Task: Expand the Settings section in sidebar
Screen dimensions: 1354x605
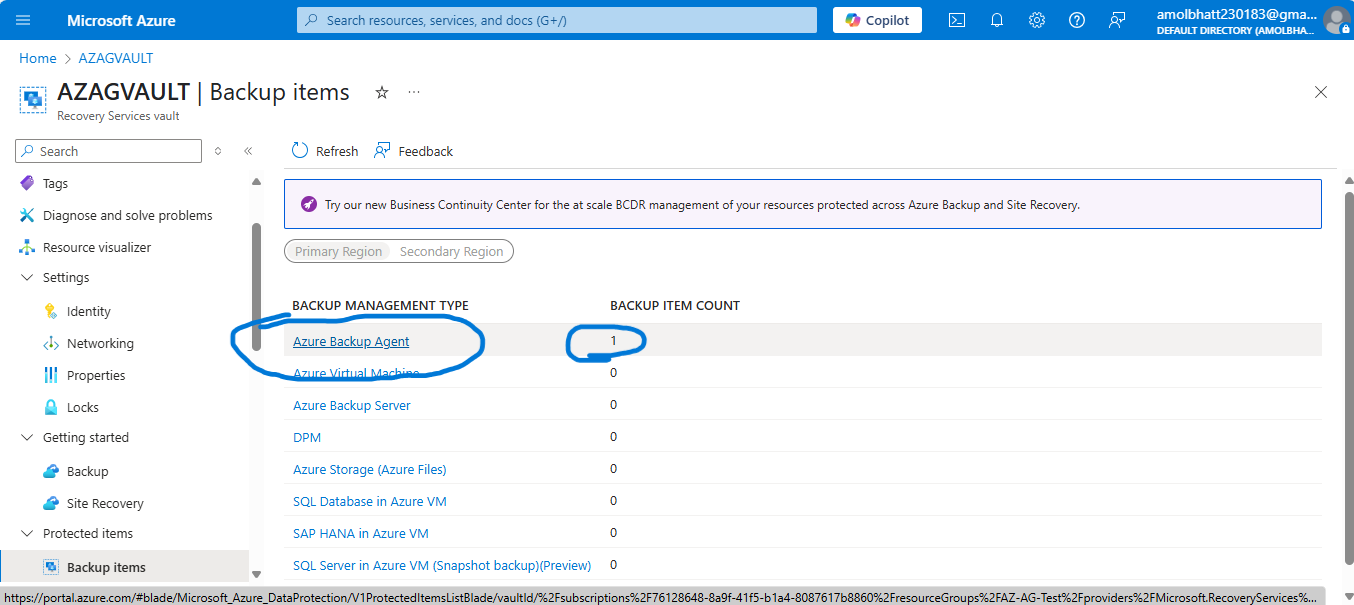Action: [x=27, y=278]
